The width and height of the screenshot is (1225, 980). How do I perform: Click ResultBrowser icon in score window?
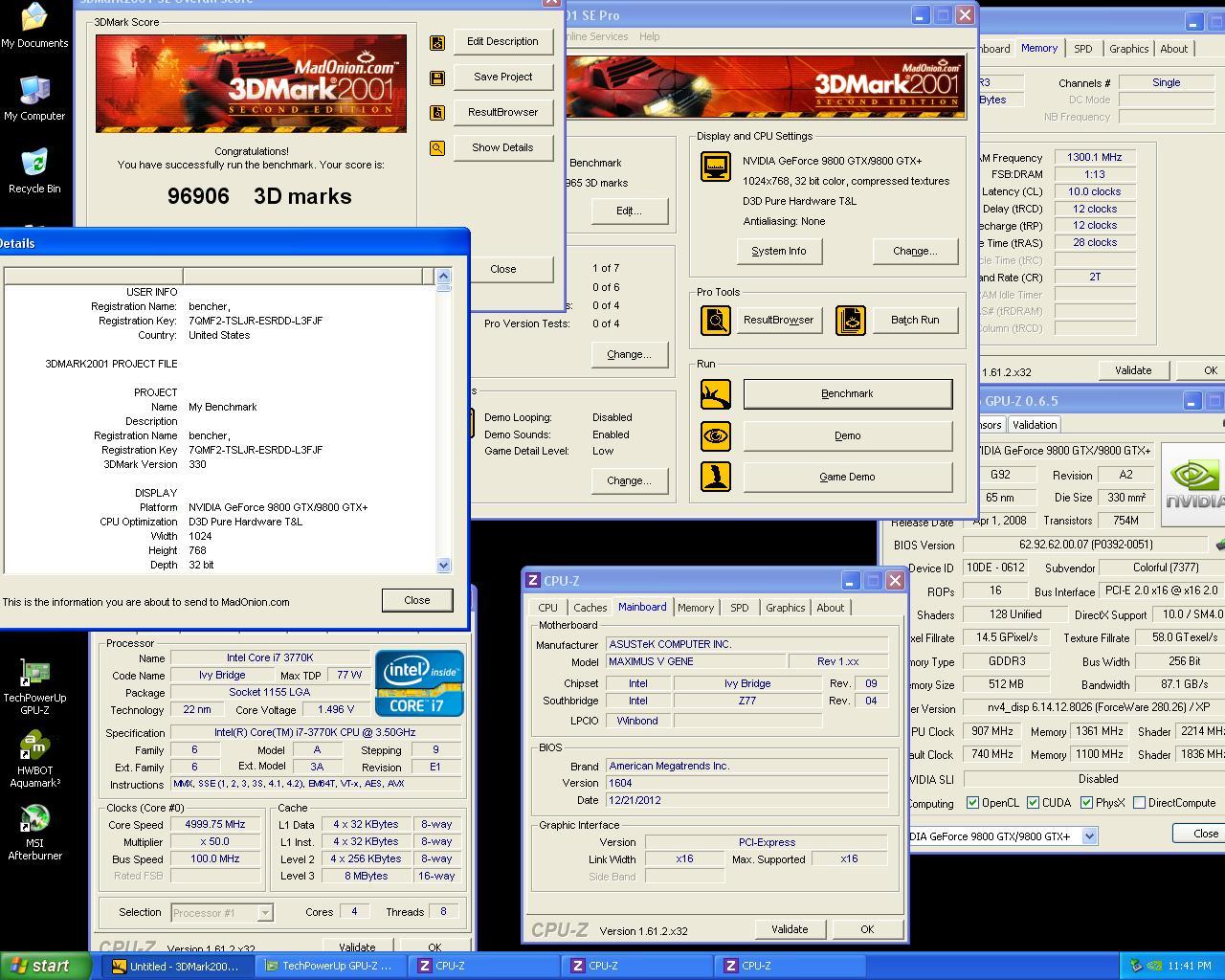tap(437, 113)
